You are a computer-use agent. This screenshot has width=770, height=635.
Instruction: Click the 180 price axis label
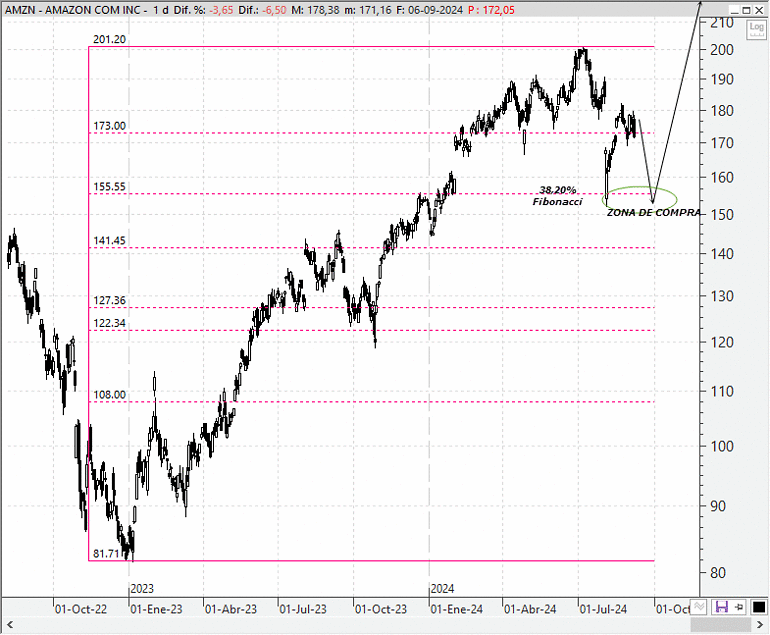(x=722, y=110)
